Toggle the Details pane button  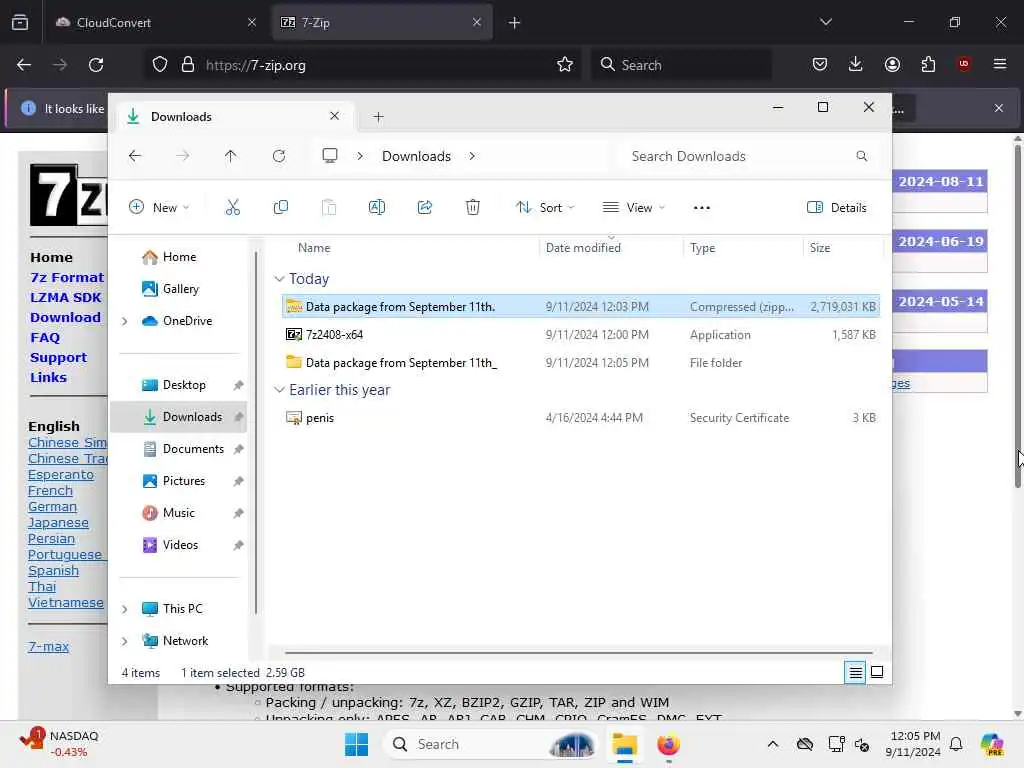tap(837, 208)
